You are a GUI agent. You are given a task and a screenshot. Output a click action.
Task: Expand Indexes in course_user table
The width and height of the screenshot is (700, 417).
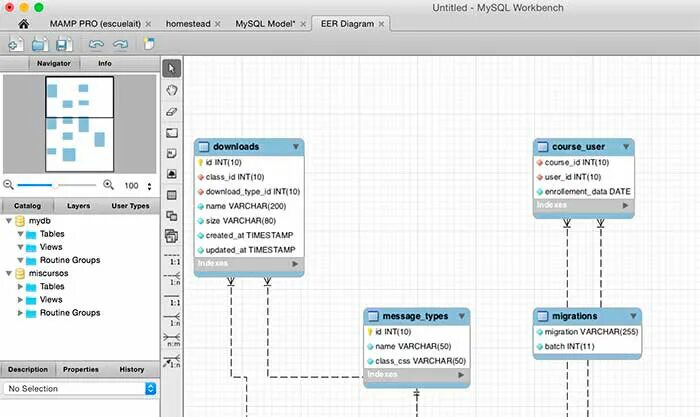(625, 205)
